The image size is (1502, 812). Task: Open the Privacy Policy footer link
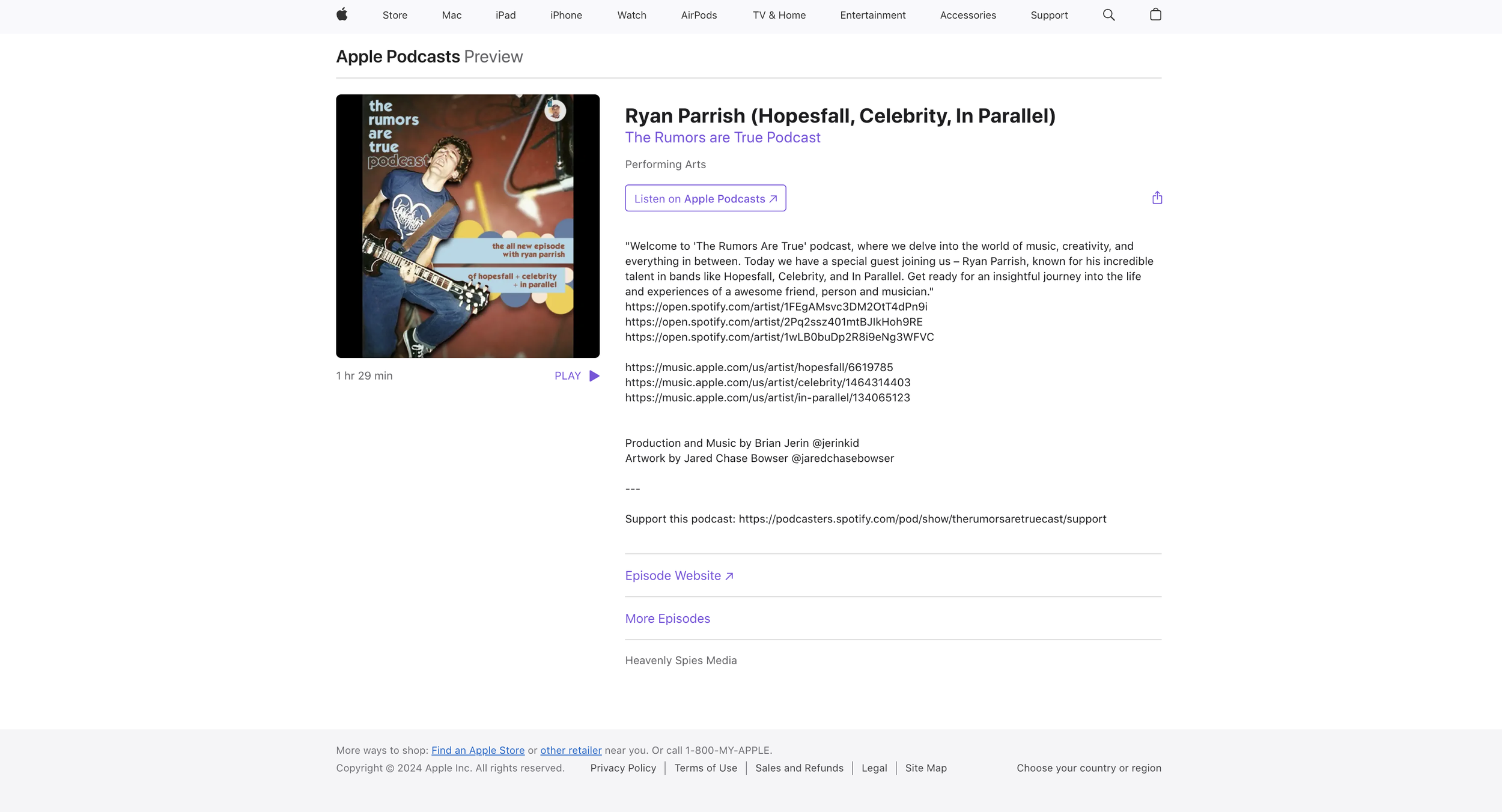click(623, 768)
